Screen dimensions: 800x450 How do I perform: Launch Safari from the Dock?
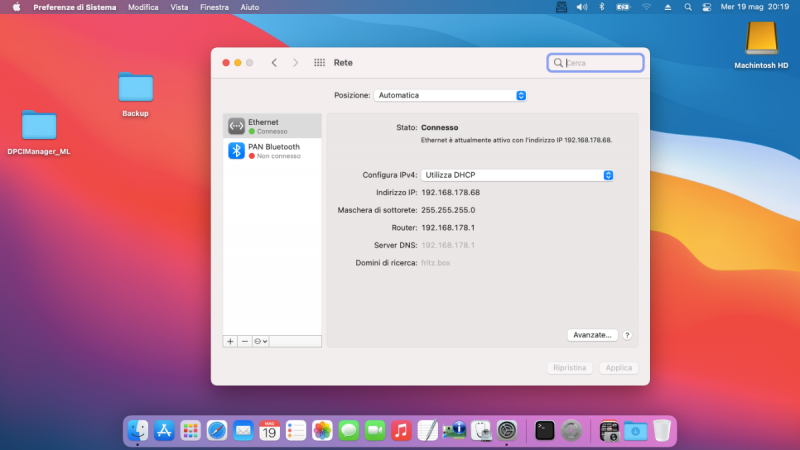click(x=216, y=430)
